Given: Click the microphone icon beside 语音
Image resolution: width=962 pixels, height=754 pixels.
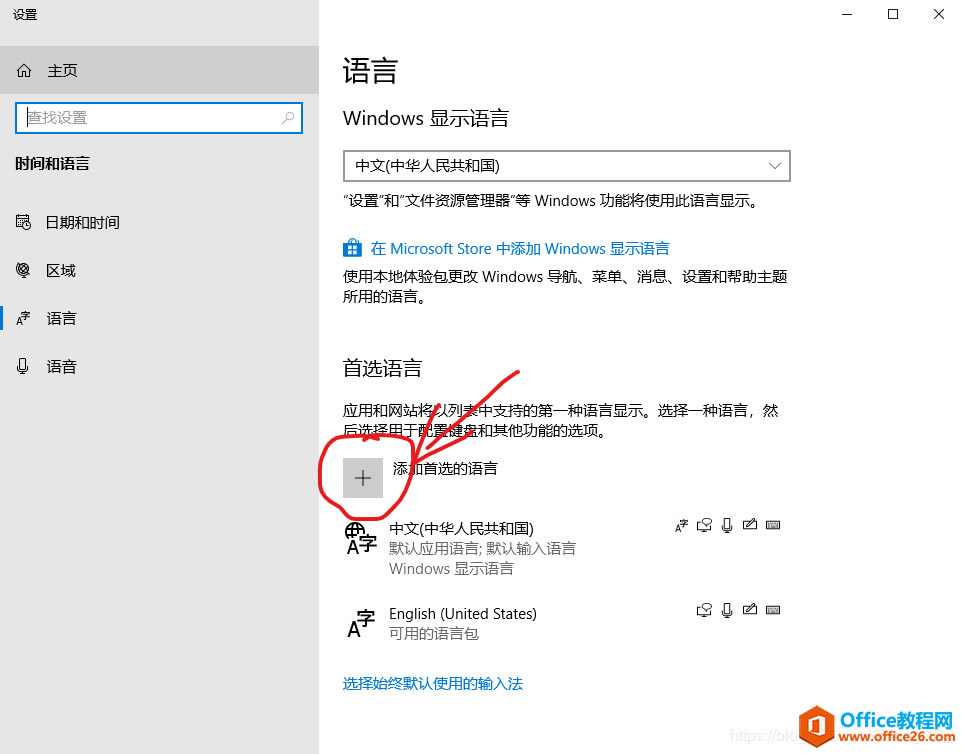Looking at the screenshot, I should click(23, 366).
